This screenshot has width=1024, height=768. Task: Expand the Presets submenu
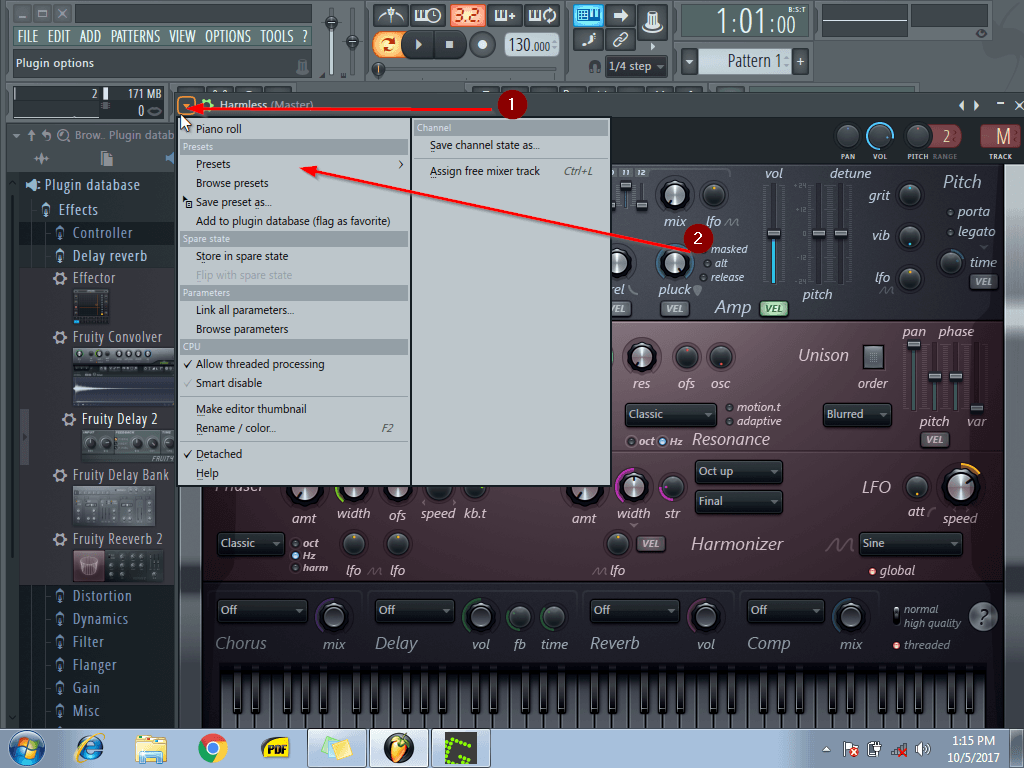[x=294, y=164]
